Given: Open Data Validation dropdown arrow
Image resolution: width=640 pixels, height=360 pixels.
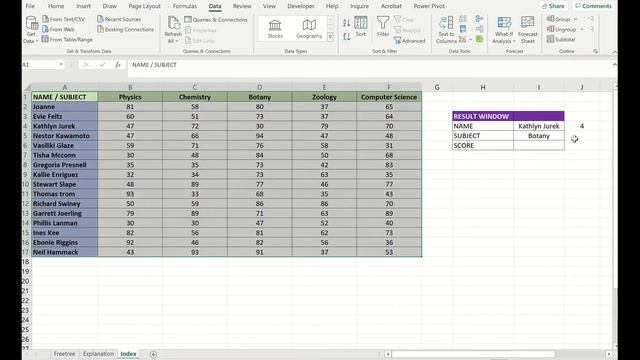Looking at the screenshot, I should tap(471, 40).
